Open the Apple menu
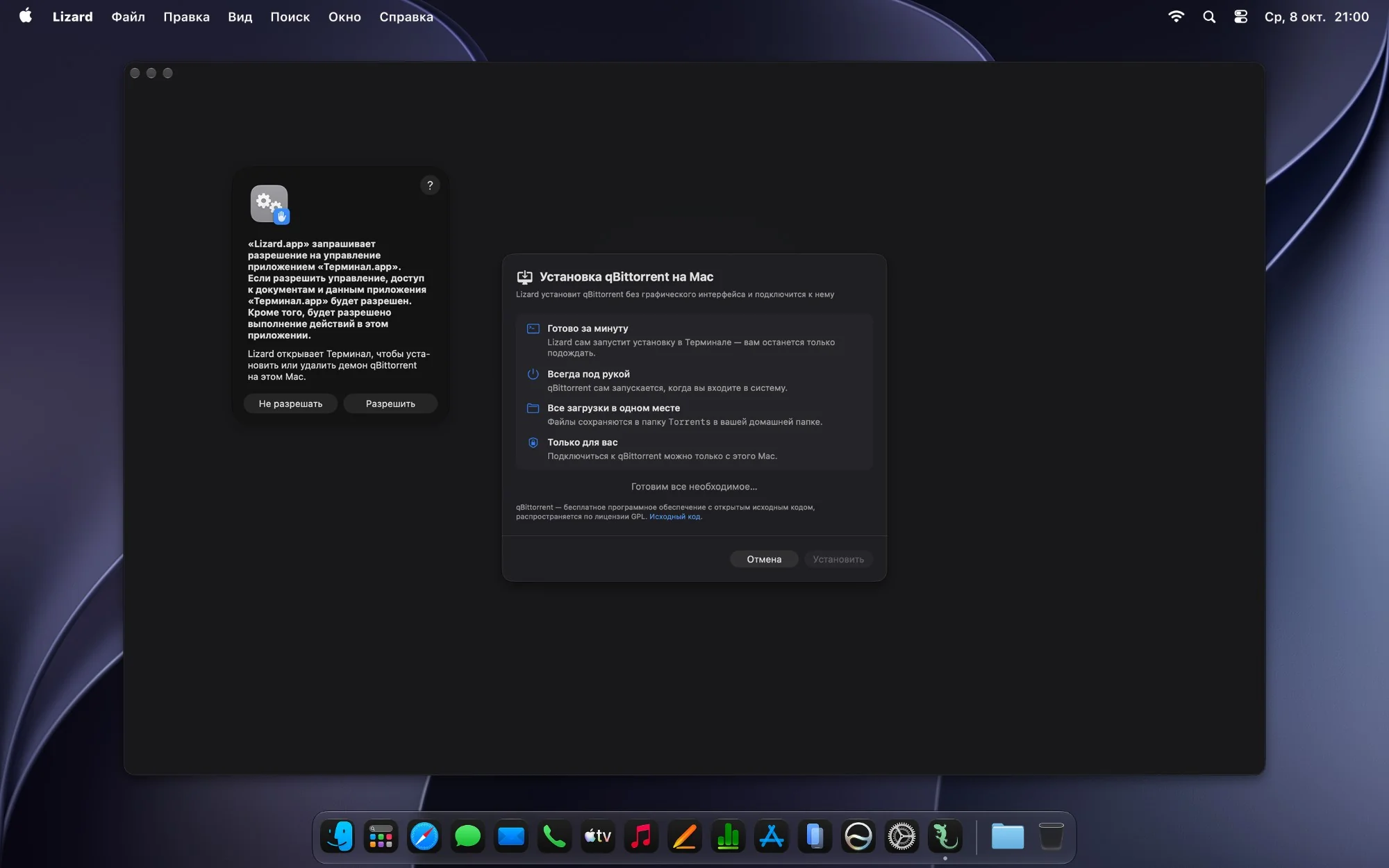 pos(26,16)
